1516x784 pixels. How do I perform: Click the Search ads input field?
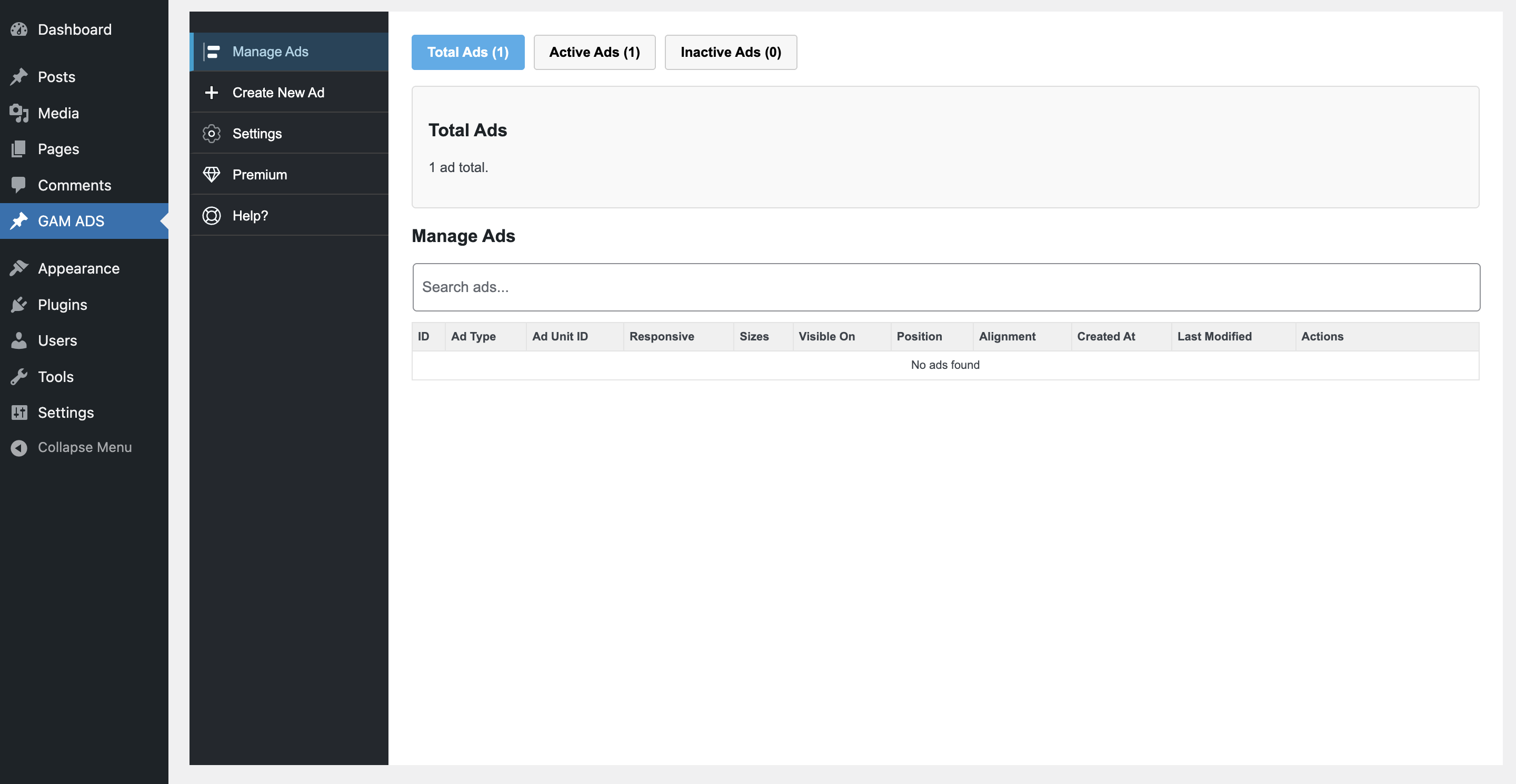pyautogui.click(x=946, y=287)
